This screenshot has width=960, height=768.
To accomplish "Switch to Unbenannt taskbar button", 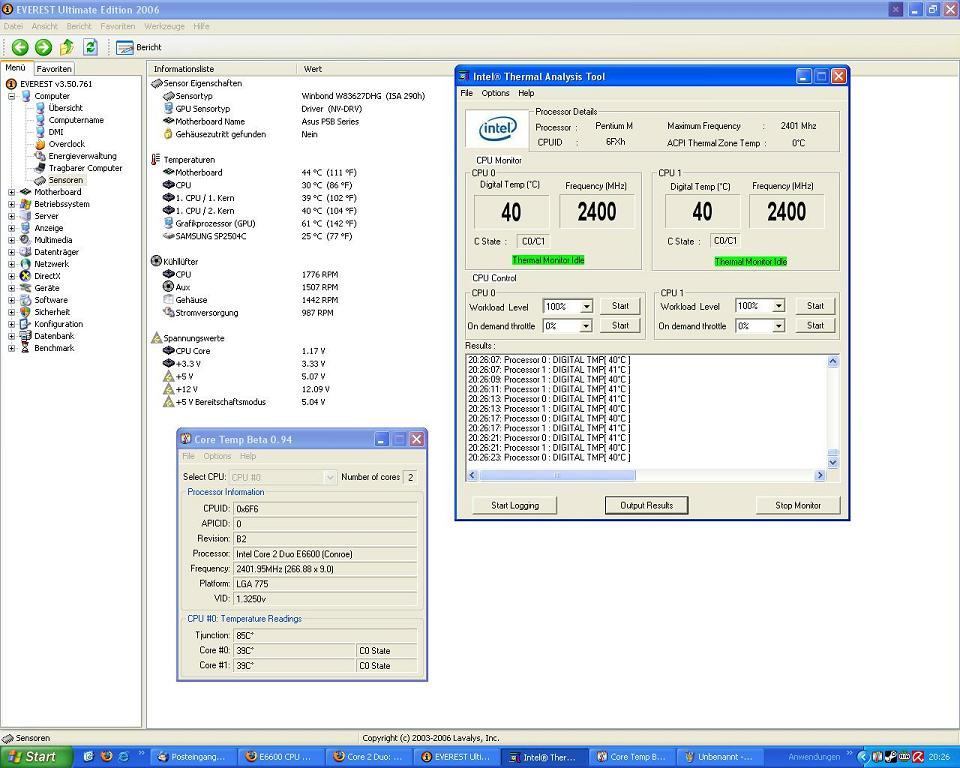I will click(x=720, y=757).
